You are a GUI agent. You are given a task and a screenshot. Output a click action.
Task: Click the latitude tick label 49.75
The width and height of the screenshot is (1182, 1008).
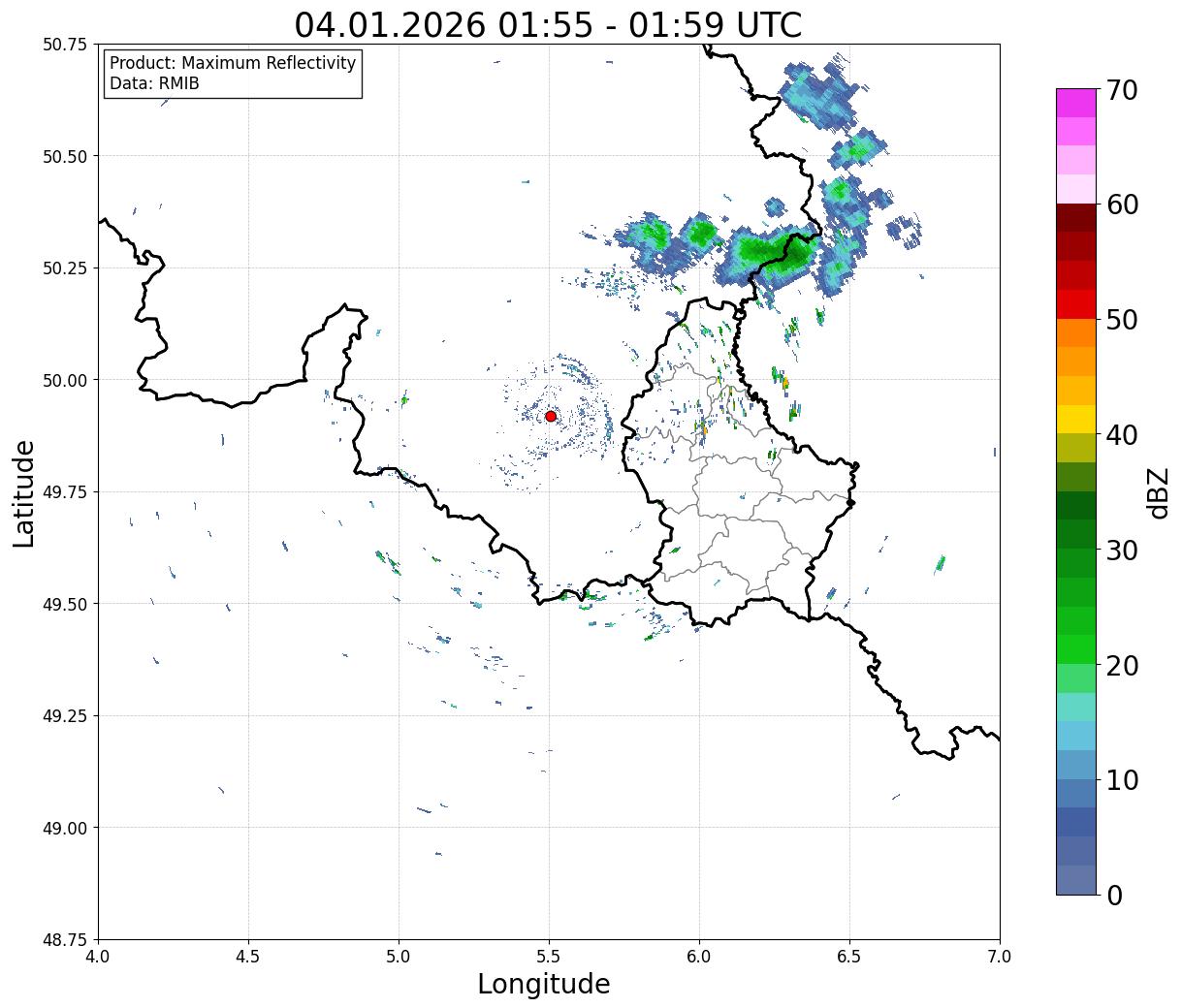tap(64, 492)
